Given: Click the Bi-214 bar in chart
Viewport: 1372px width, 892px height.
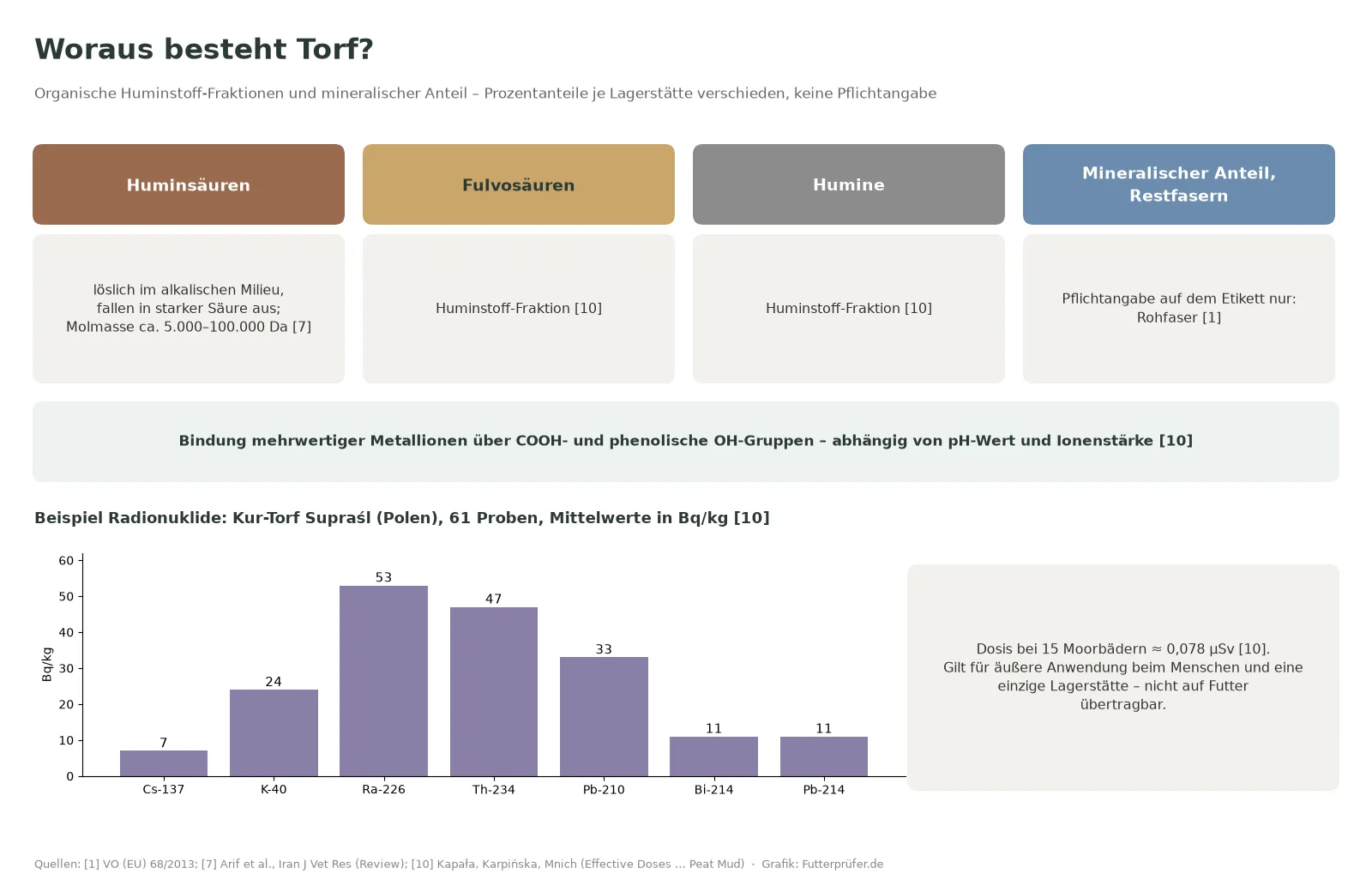Looking at the screenshot, I should coord(713,756).
